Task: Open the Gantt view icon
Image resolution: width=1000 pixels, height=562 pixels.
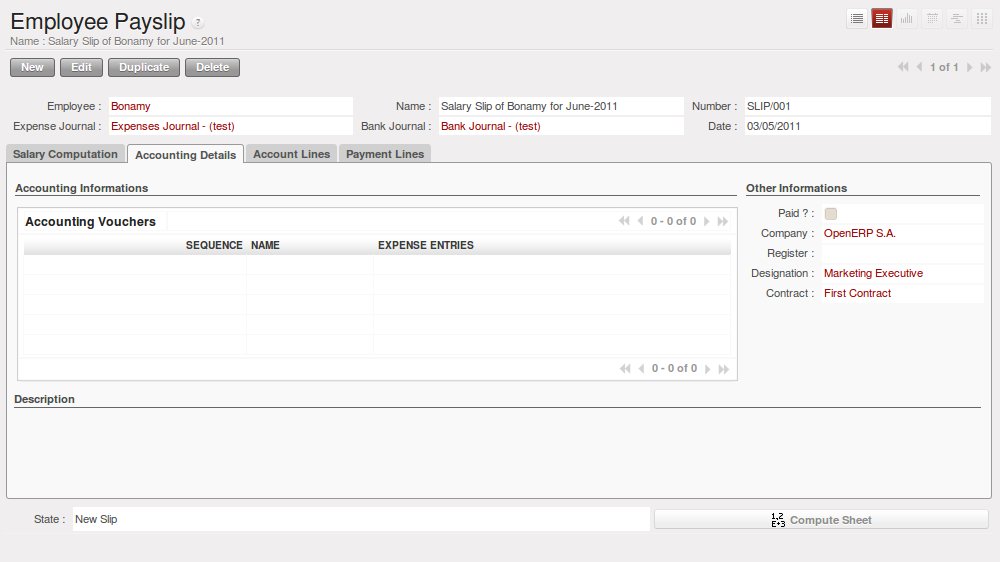Action: click(x=957, y=18)
